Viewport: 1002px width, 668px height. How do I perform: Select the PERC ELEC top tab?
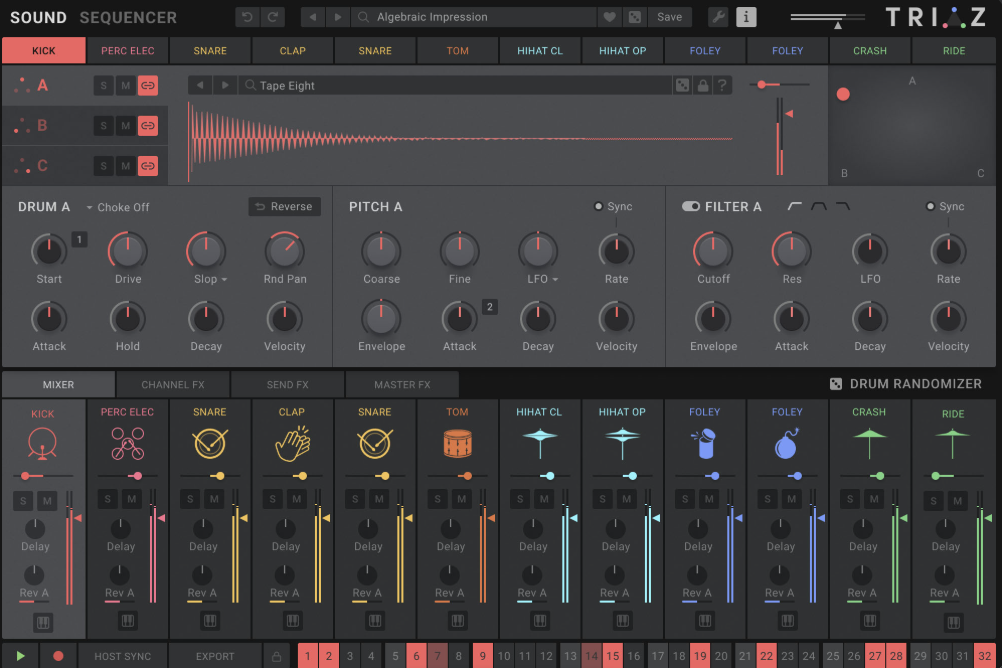[x=128, y=50]
